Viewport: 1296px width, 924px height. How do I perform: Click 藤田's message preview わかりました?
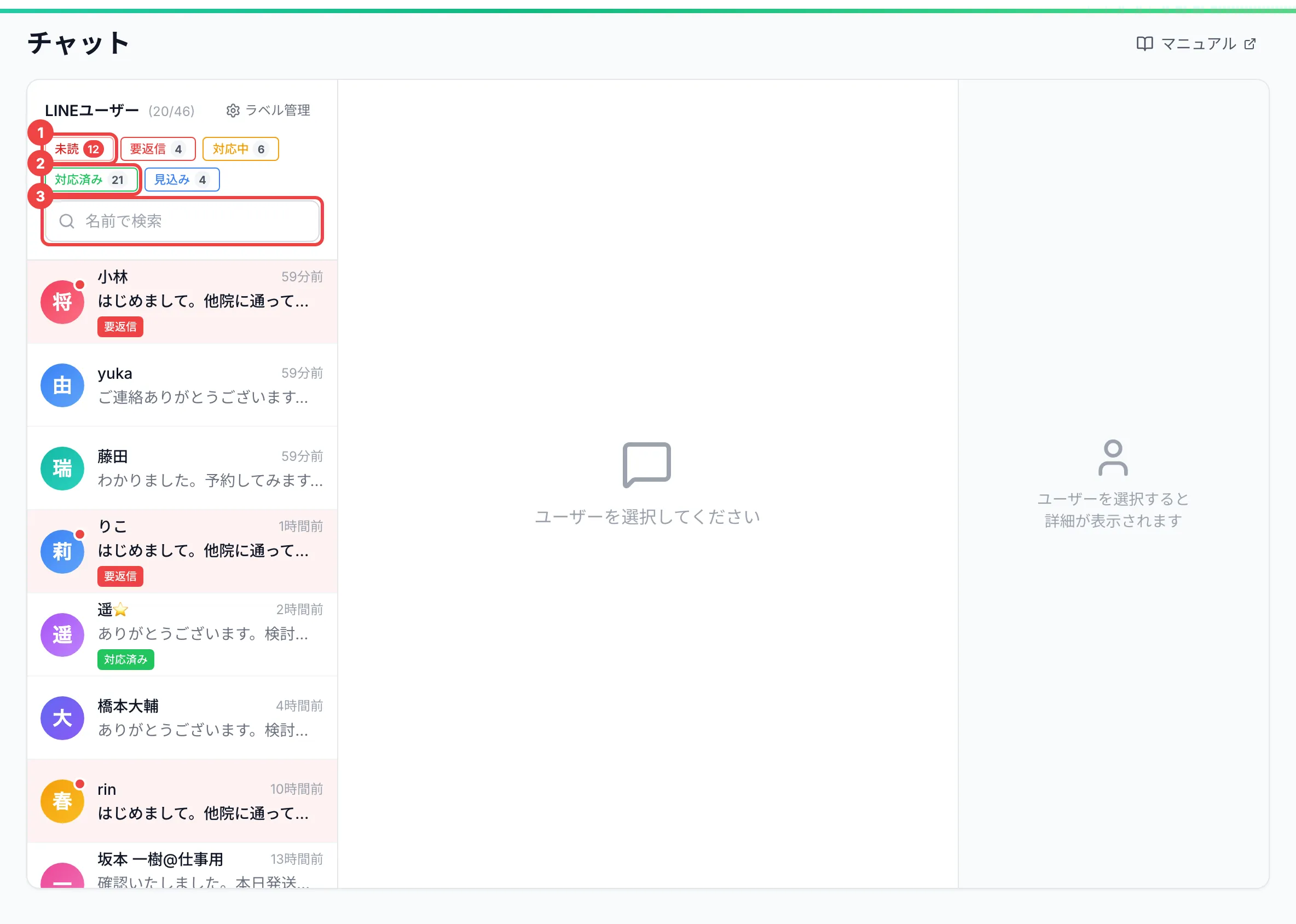pos(210,480)
